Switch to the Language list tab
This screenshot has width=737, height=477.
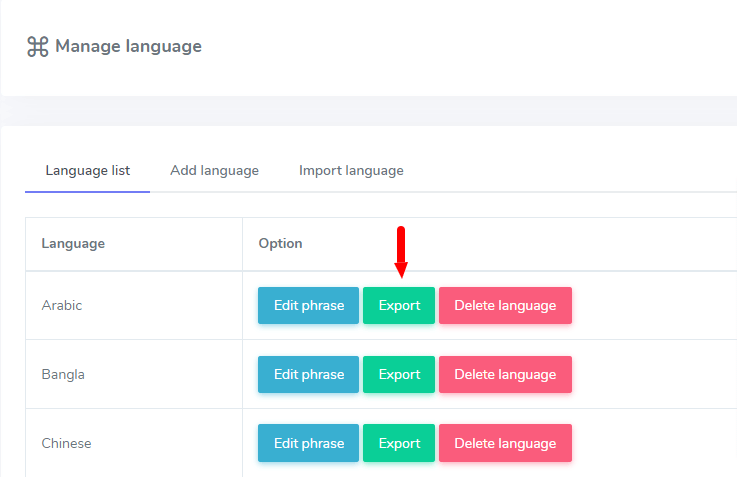(88, 171)
